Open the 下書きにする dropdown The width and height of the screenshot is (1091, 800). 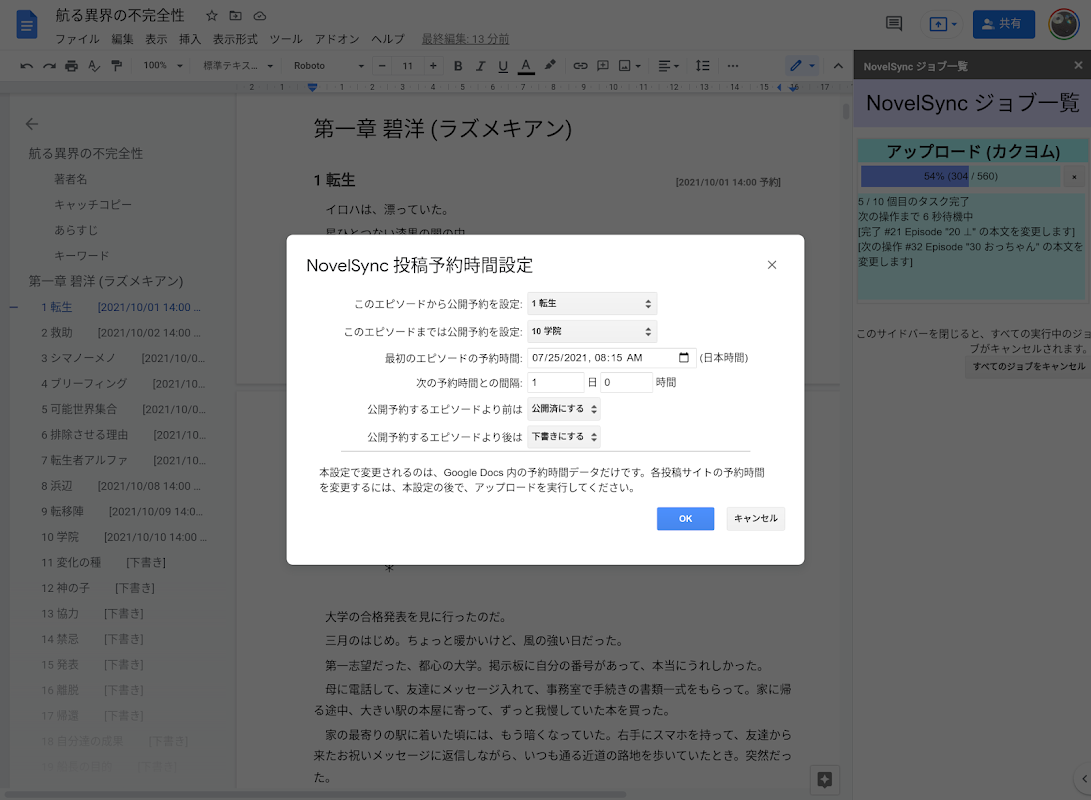(x=564, y=437)
